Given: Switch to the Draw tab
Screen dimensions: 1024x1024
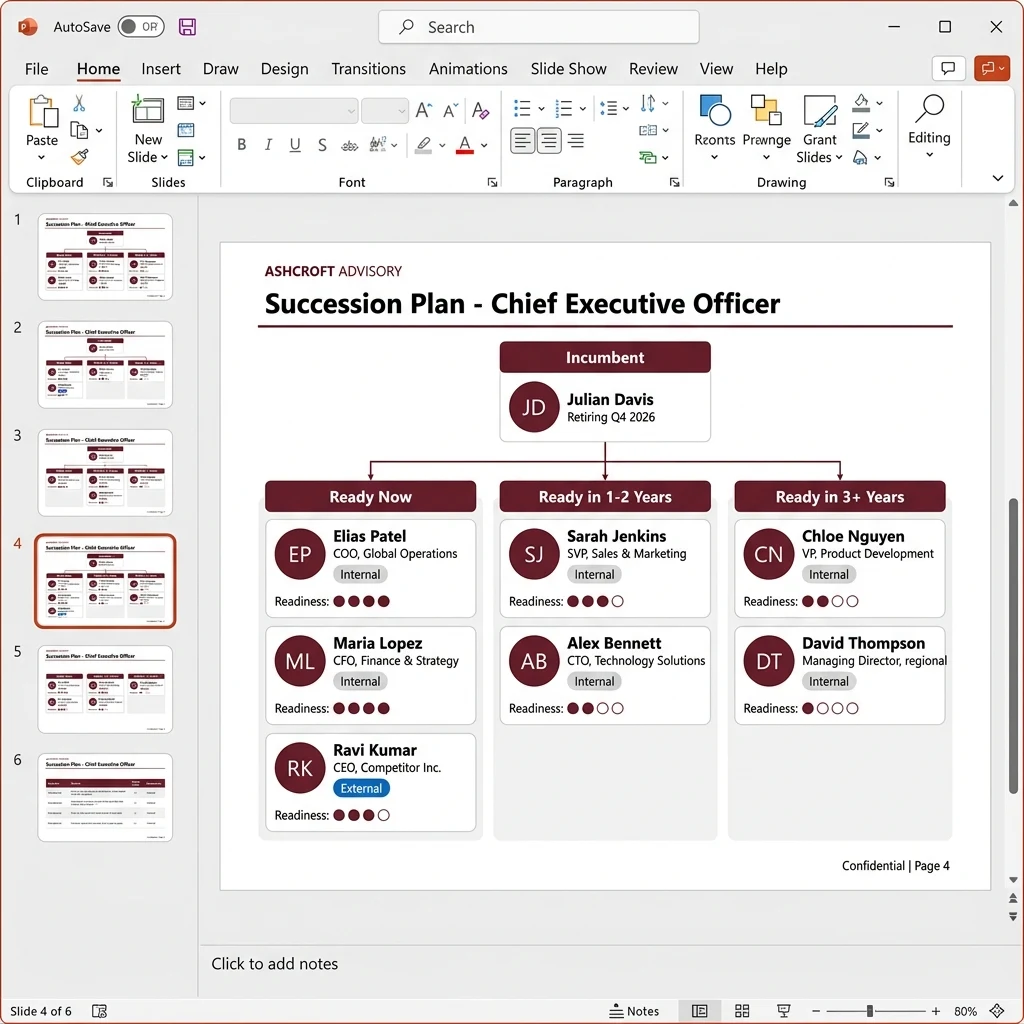Looking at the screenshot, I should [221, 69].
